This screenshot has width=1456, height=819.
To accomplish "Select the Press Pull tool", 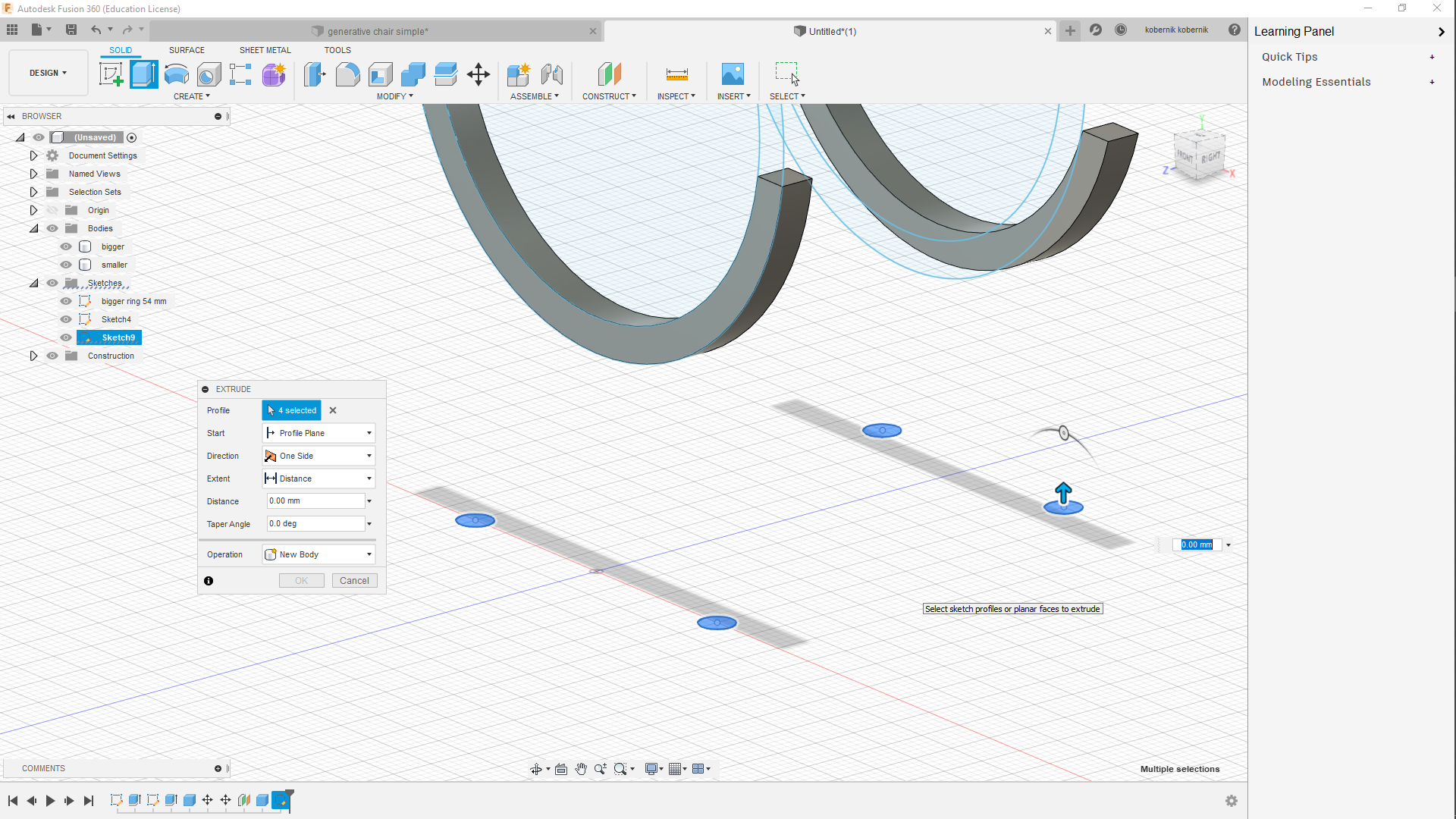I will click(314, 74).
